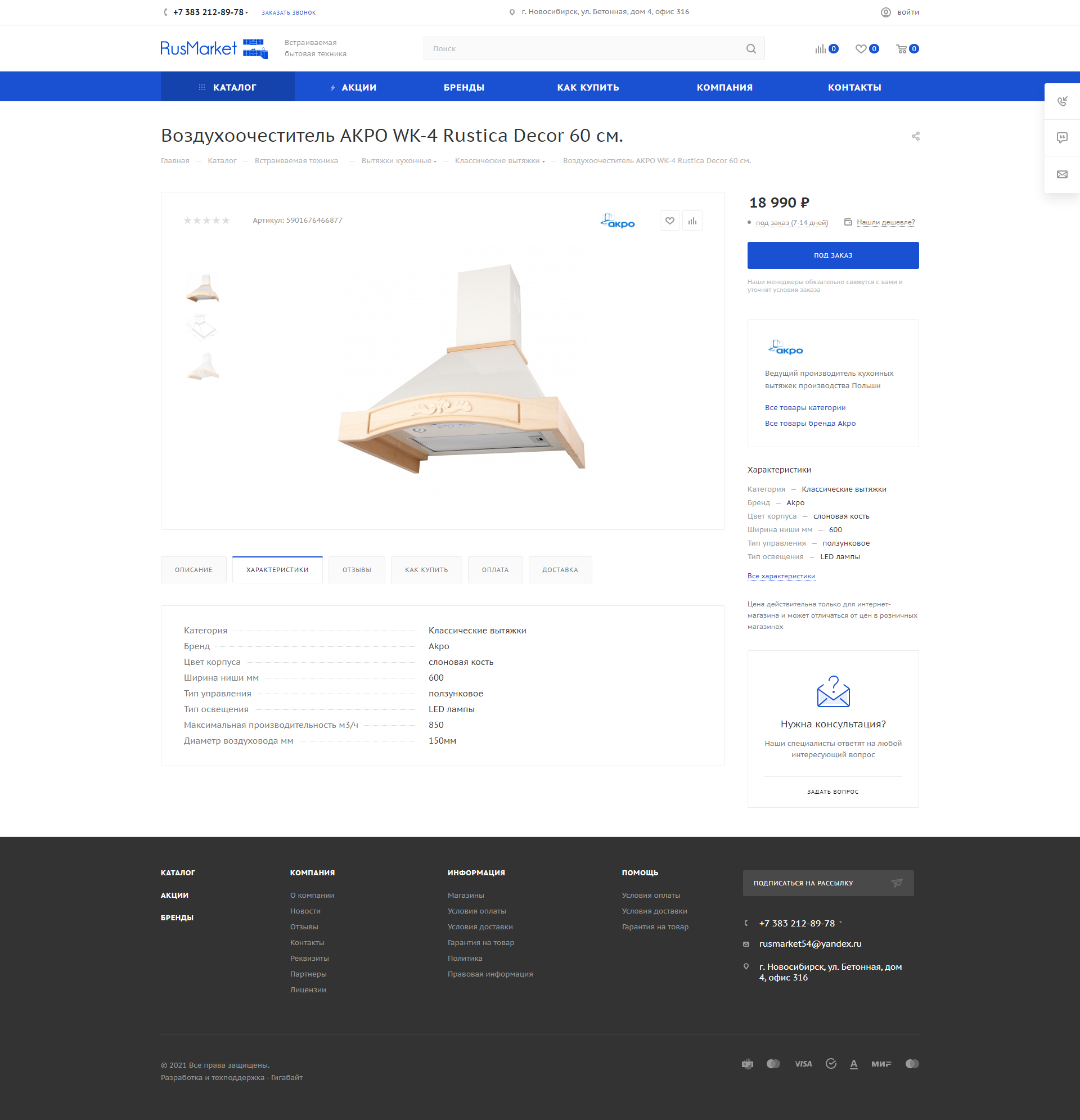Click the star rating of the product
This screenshot has width=1080, height=1120.
pos(206,221)
